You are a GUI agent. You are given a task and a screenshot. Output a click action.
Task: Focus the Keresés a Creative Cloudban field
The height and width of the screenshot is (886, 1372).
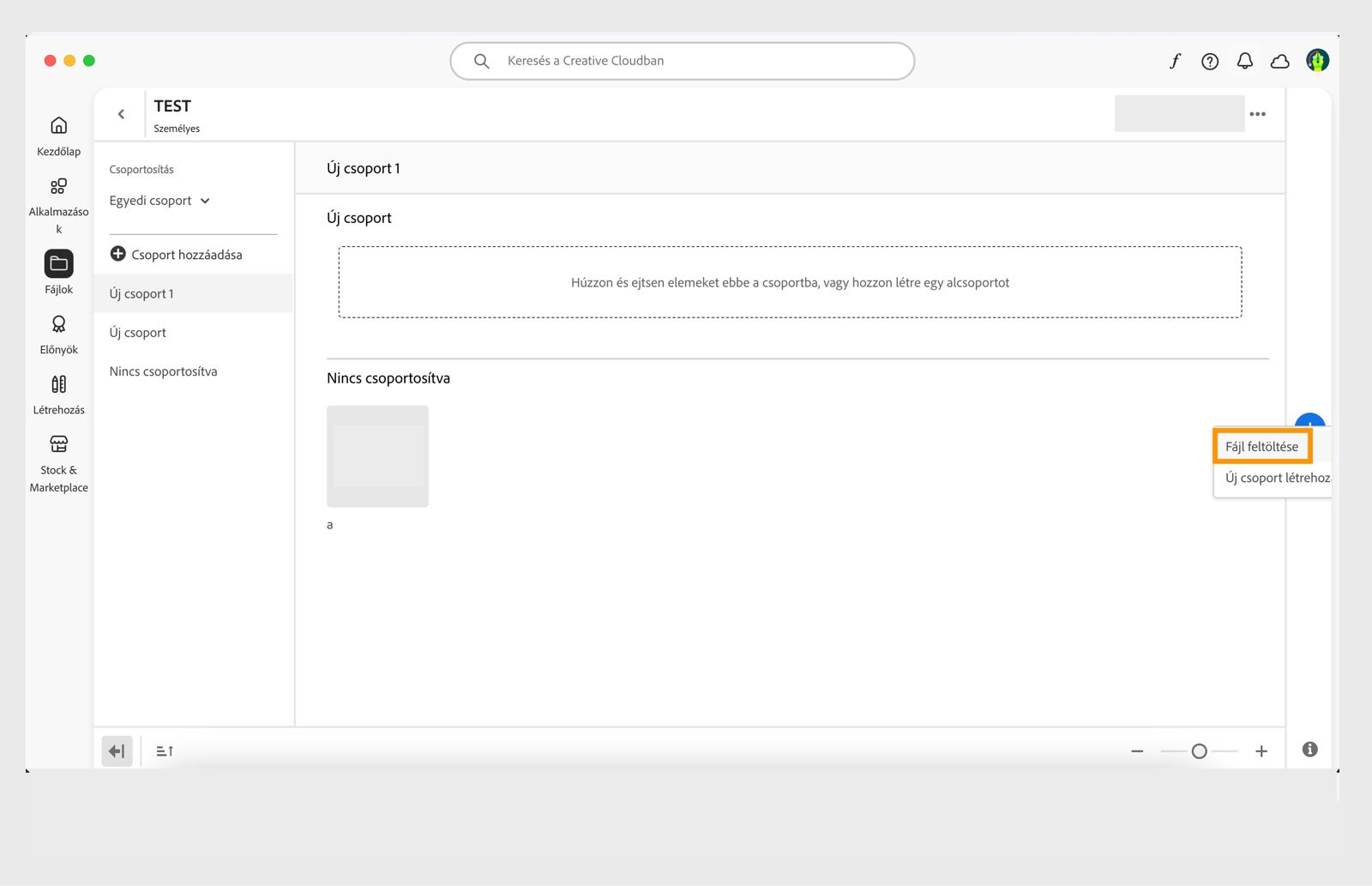[x=683, y=61]
